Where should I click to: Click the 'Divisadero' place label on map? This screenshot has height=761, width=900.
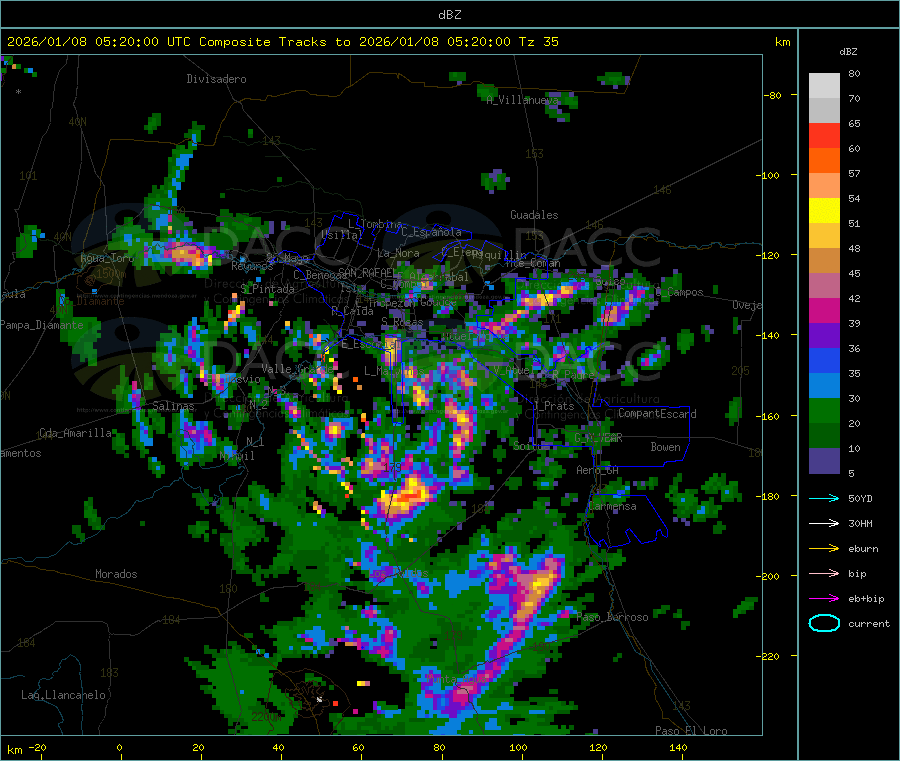coord(216,79)
